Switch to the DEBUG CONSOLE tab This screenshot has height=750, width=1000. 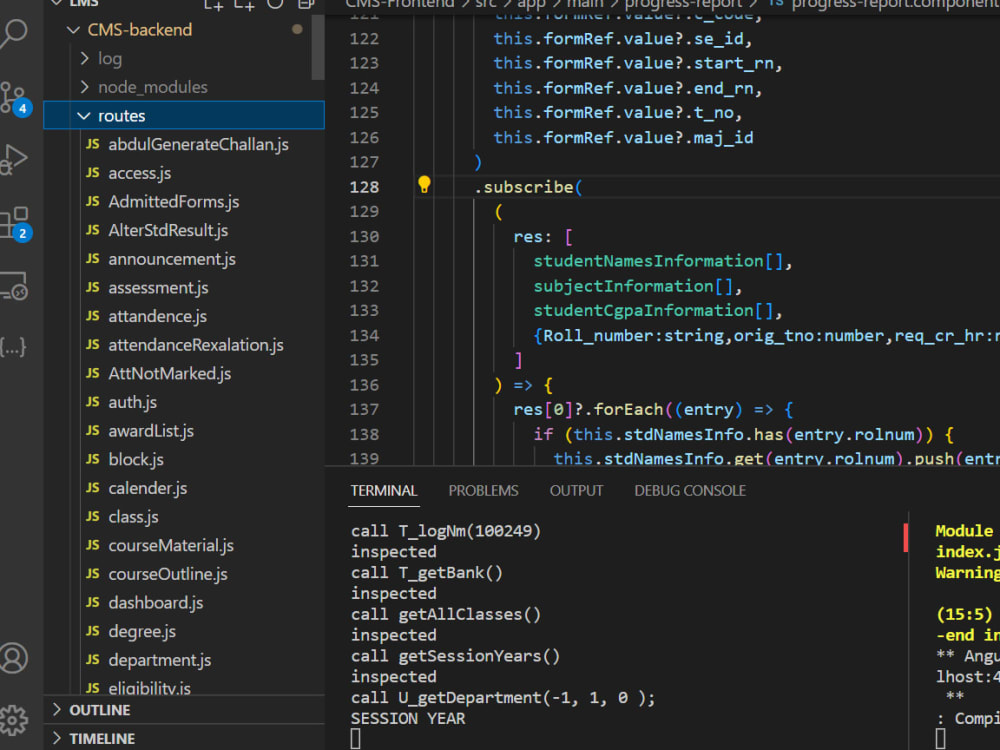pos(690,490)
